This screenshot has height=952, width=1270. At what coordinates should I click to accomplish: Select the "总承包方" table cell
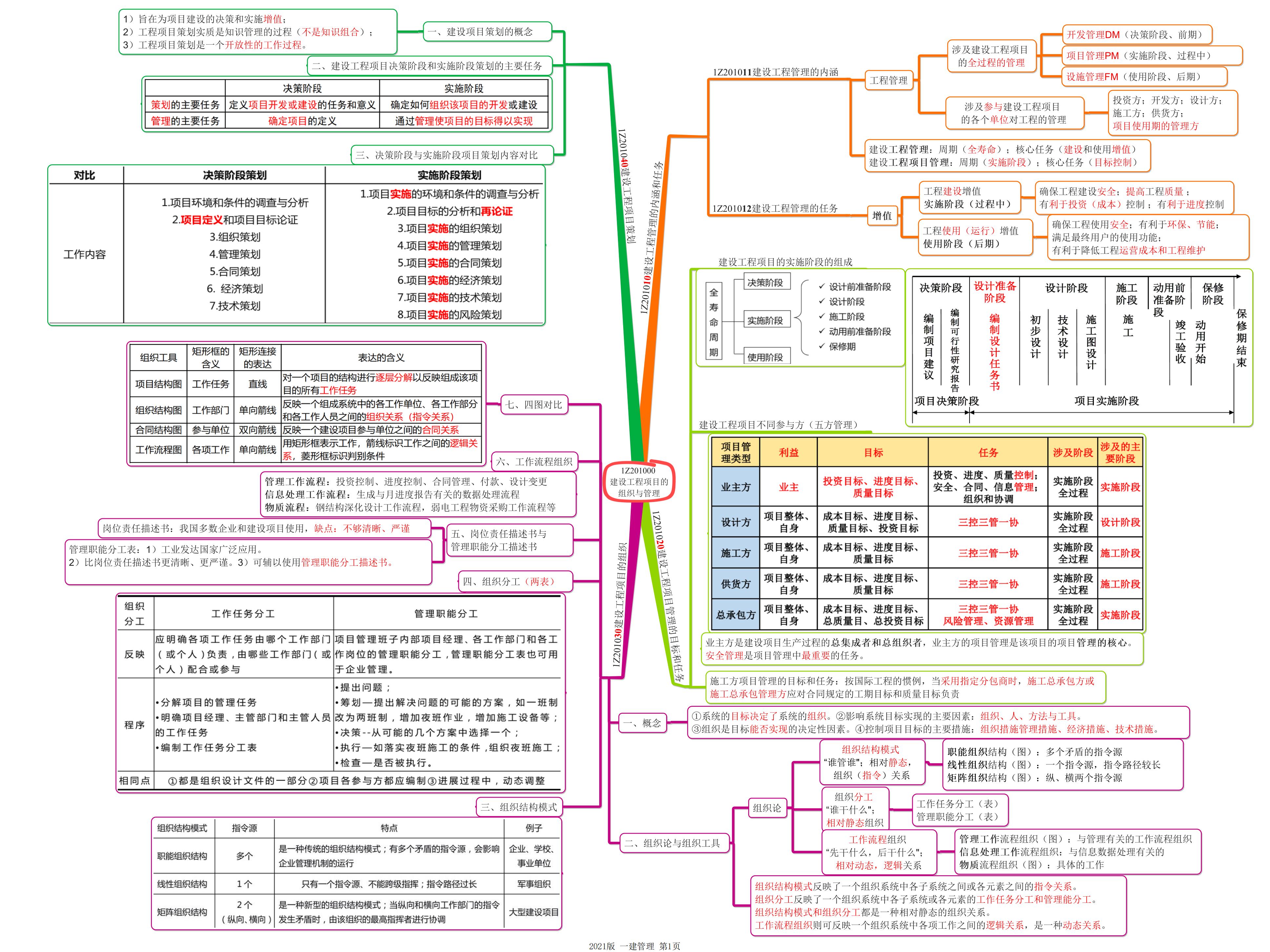click(x=735, y=615)
